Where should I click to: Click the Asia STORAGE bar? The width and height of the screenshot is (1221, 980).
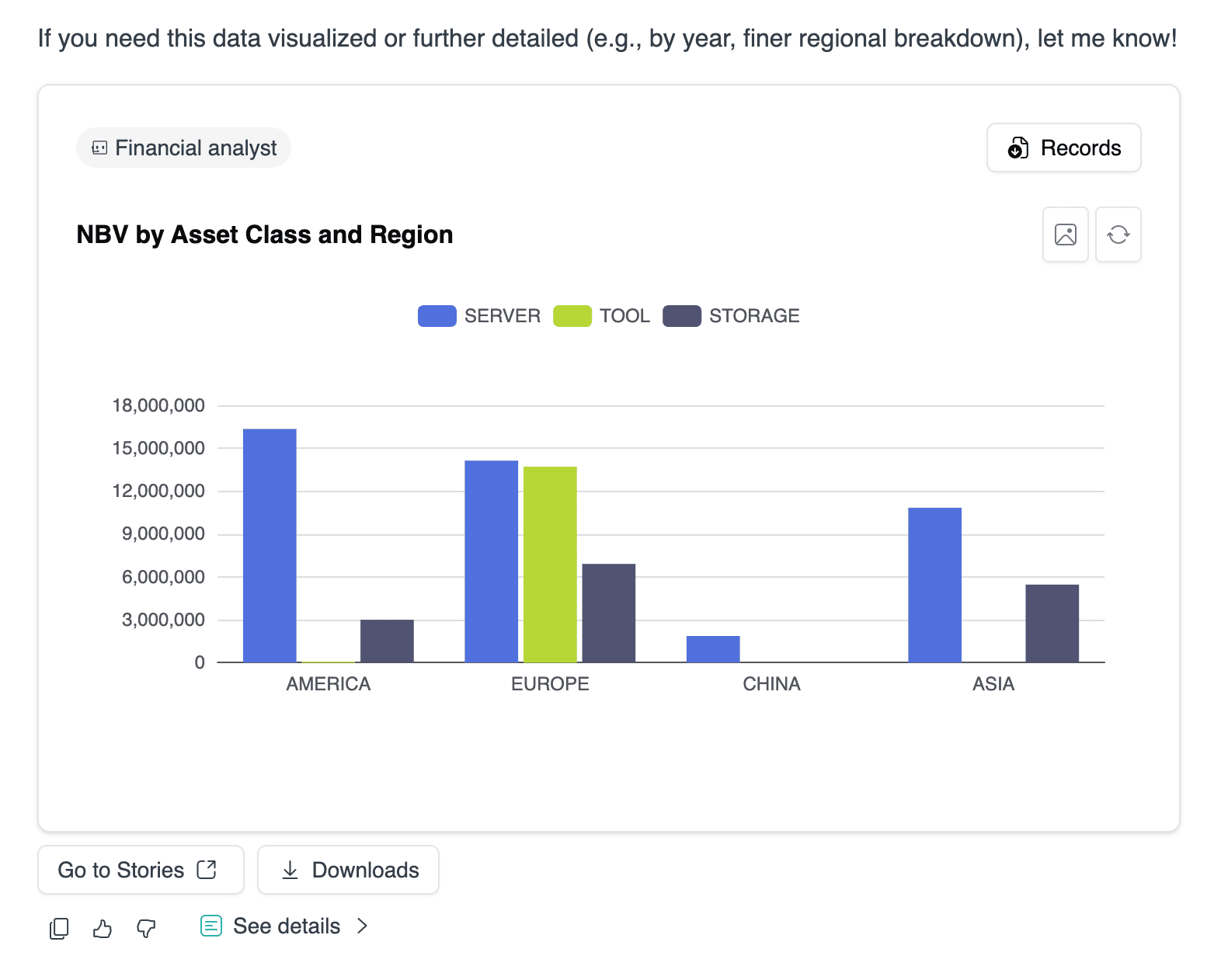pyautogui.click(x=1052, y=623)
